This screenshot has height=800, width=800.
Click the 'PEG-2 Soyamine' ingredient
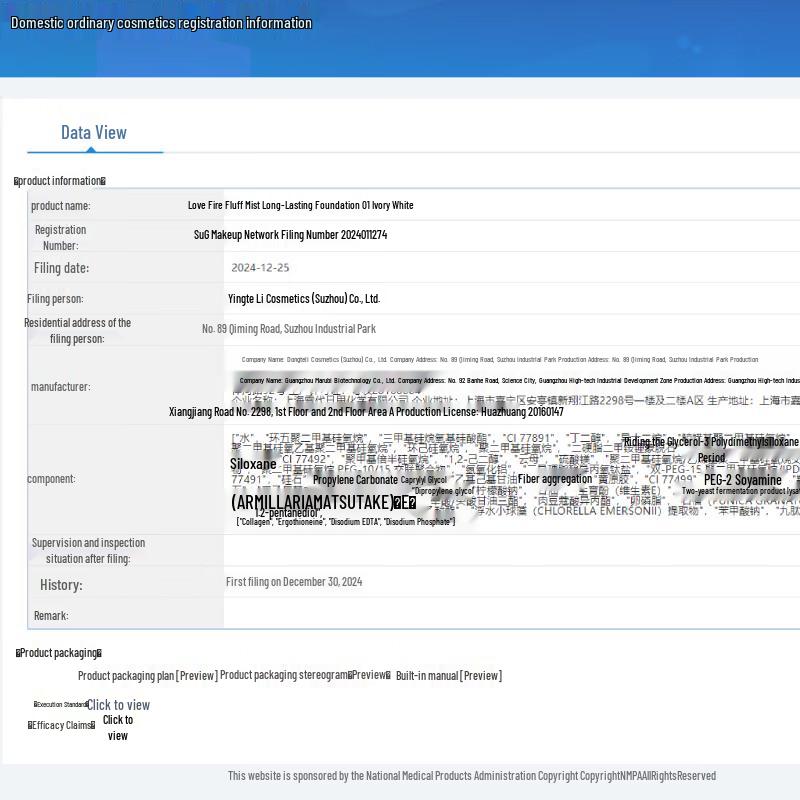coord(742,480)
